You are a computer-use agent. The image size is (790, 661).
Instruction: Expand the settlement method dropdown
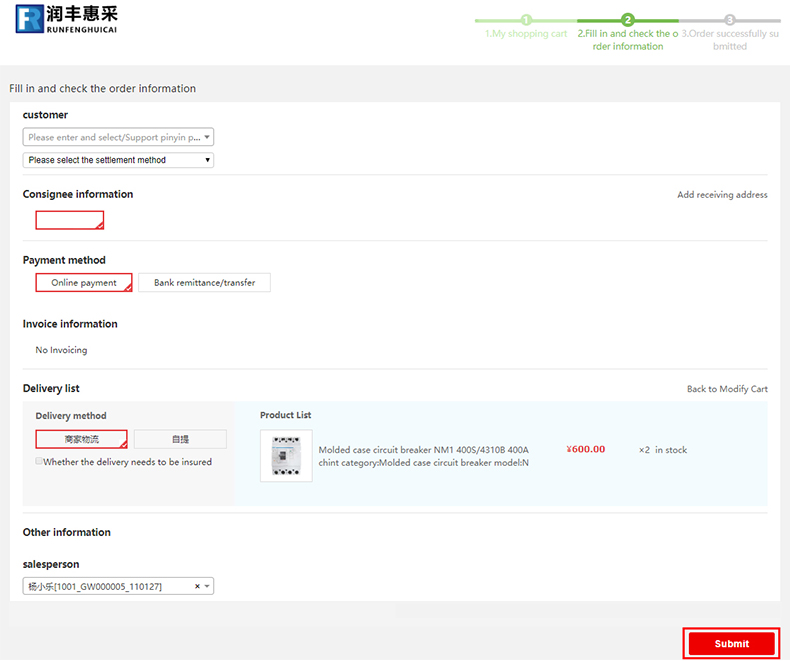[118, 160]
